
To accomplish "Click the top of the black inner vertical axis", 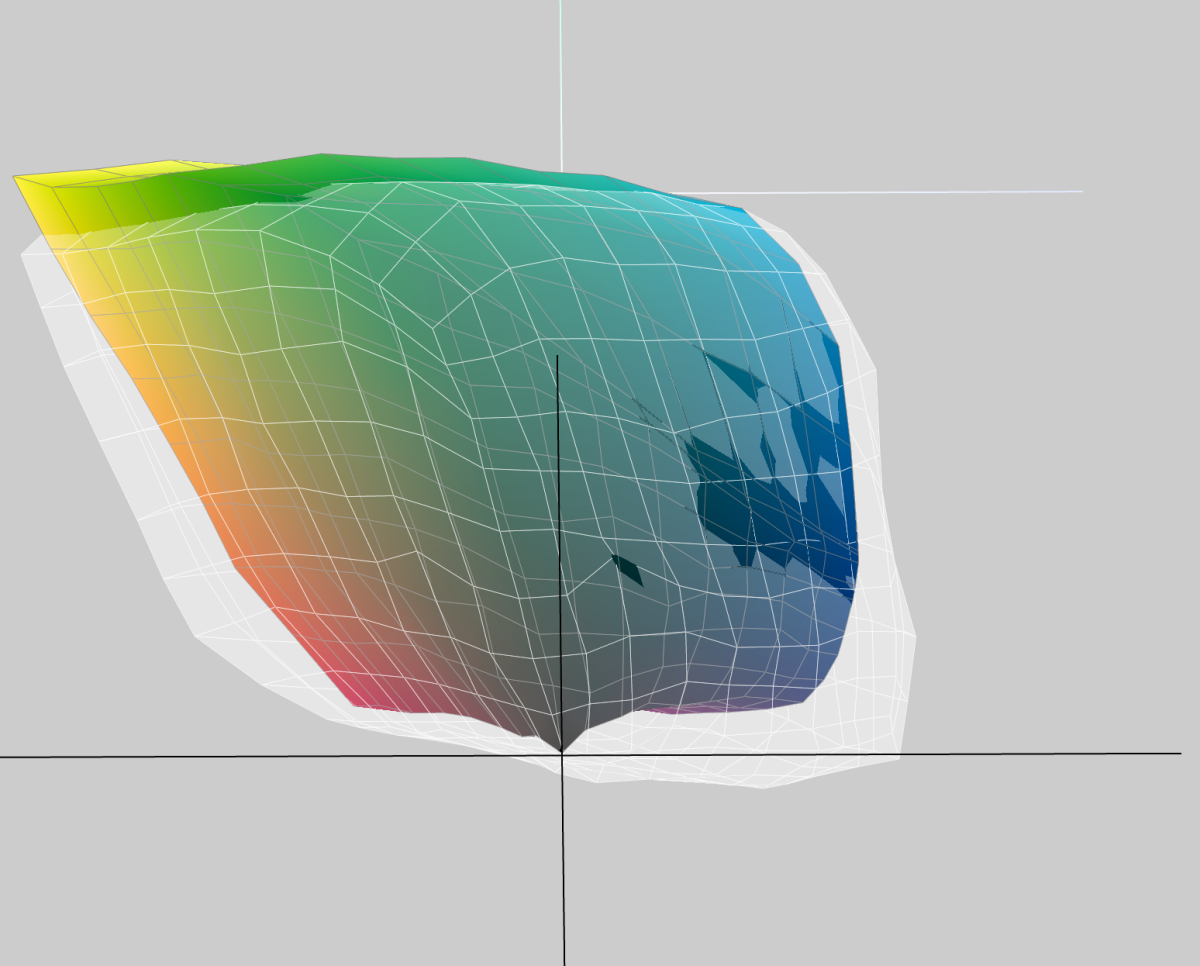I will [x=557, y=358].
